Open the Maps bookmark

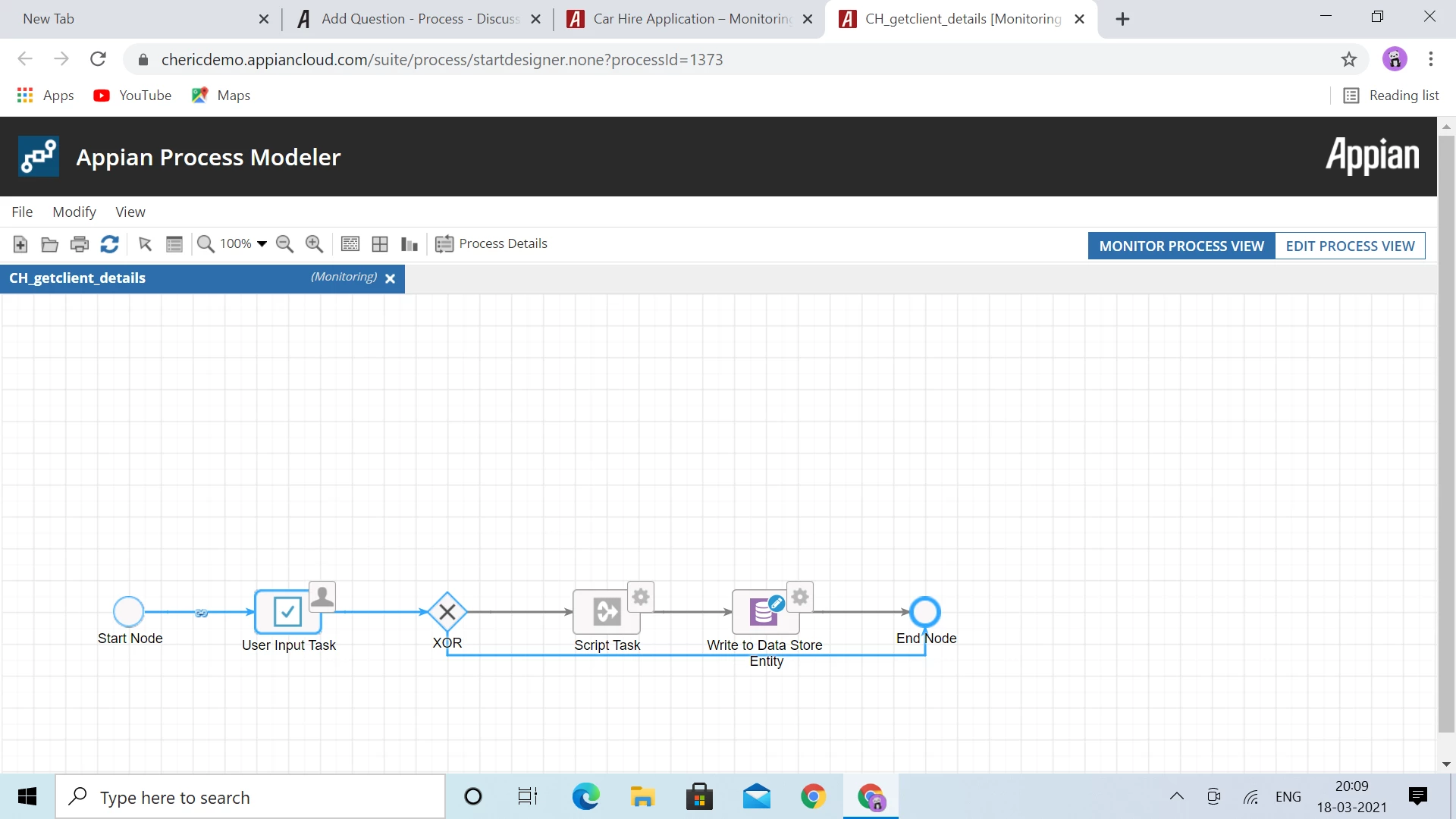pyautogui.click(x=221, y=96)
